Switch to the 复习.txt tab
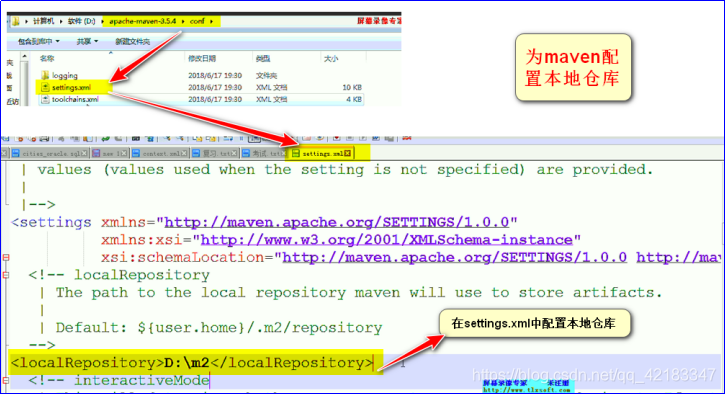The image size is (726, 394). 215,153
